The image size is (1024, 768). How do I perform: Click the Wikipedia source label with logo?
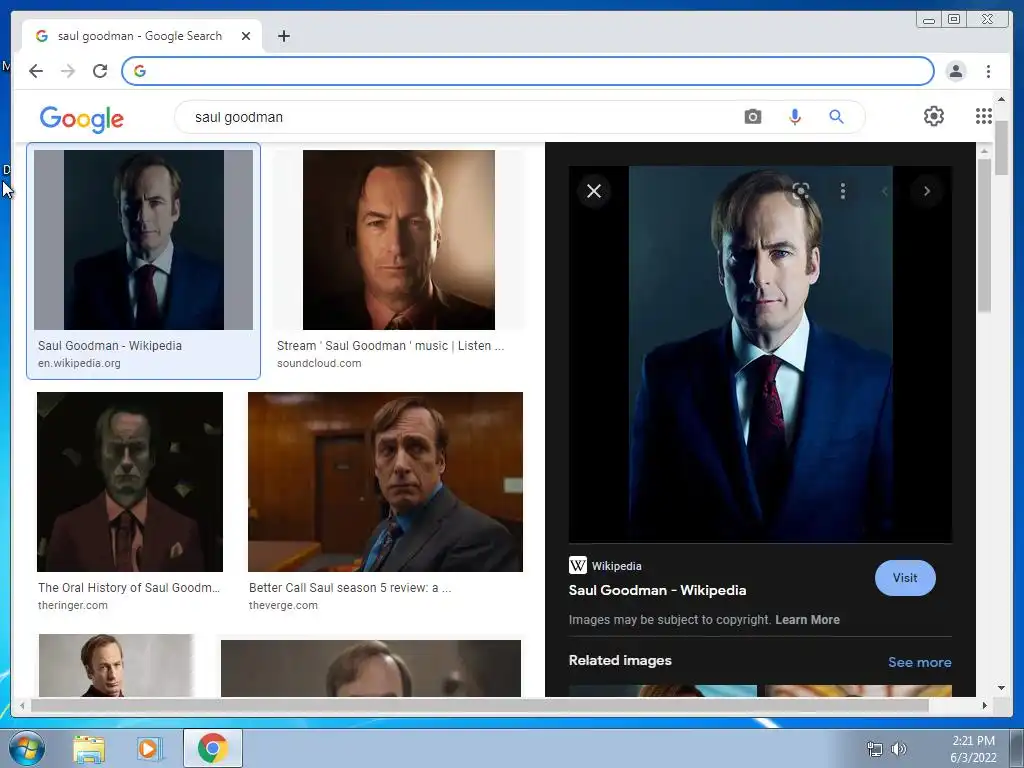click(605, 566)
